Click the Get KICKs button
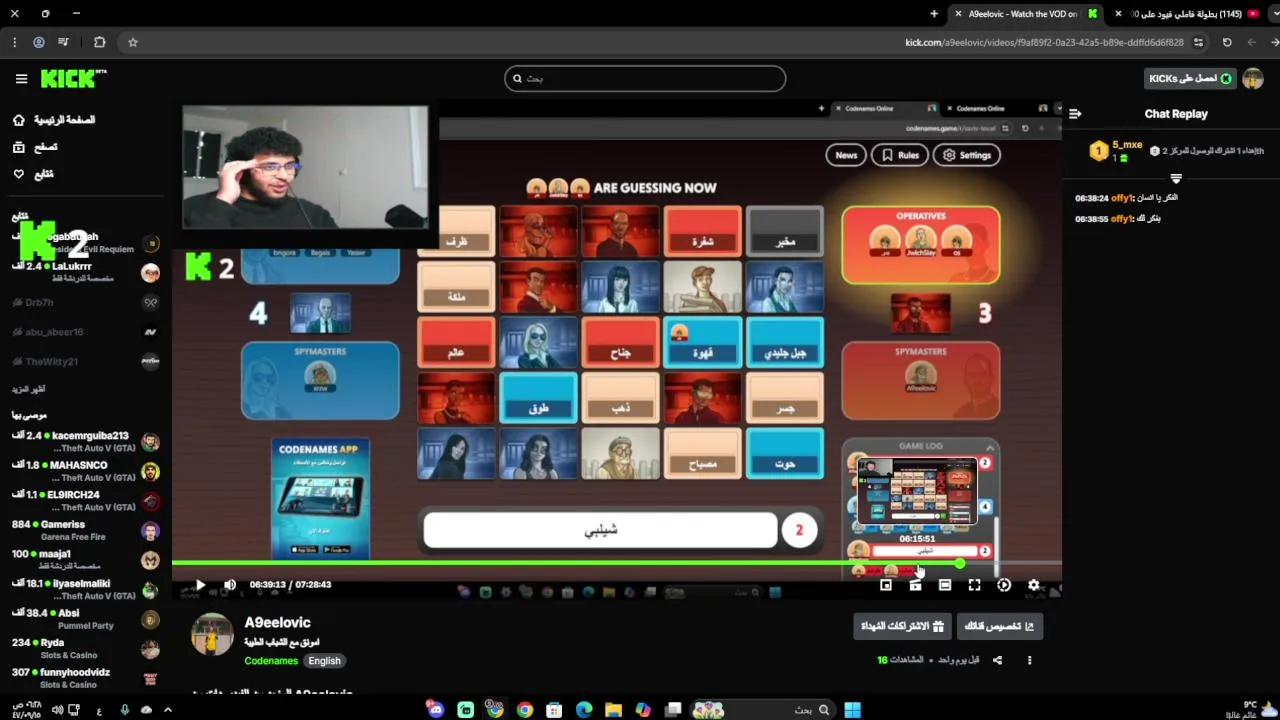The width and height of the screenshot is (1280, 720). (x=1190, y=79)
